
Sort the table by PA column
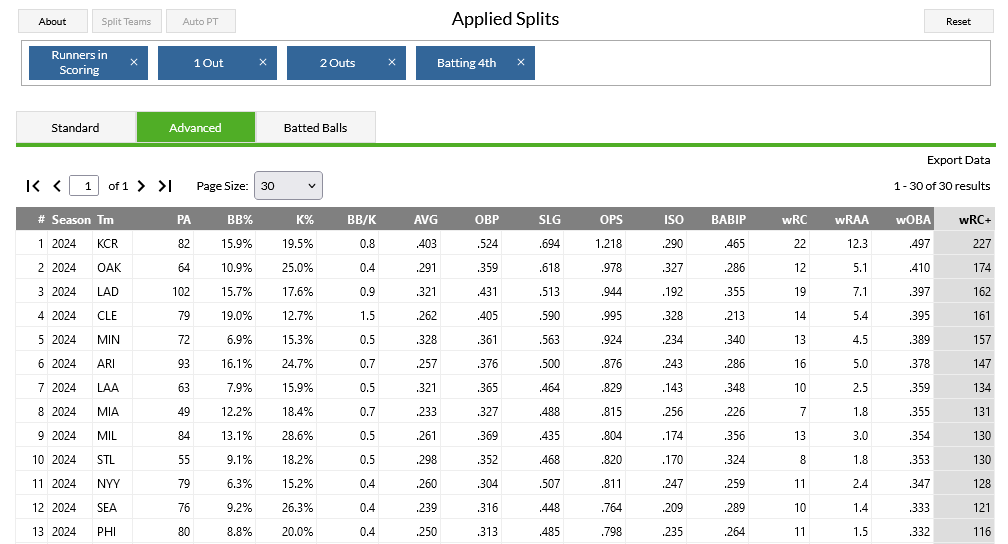pos(183,220)
